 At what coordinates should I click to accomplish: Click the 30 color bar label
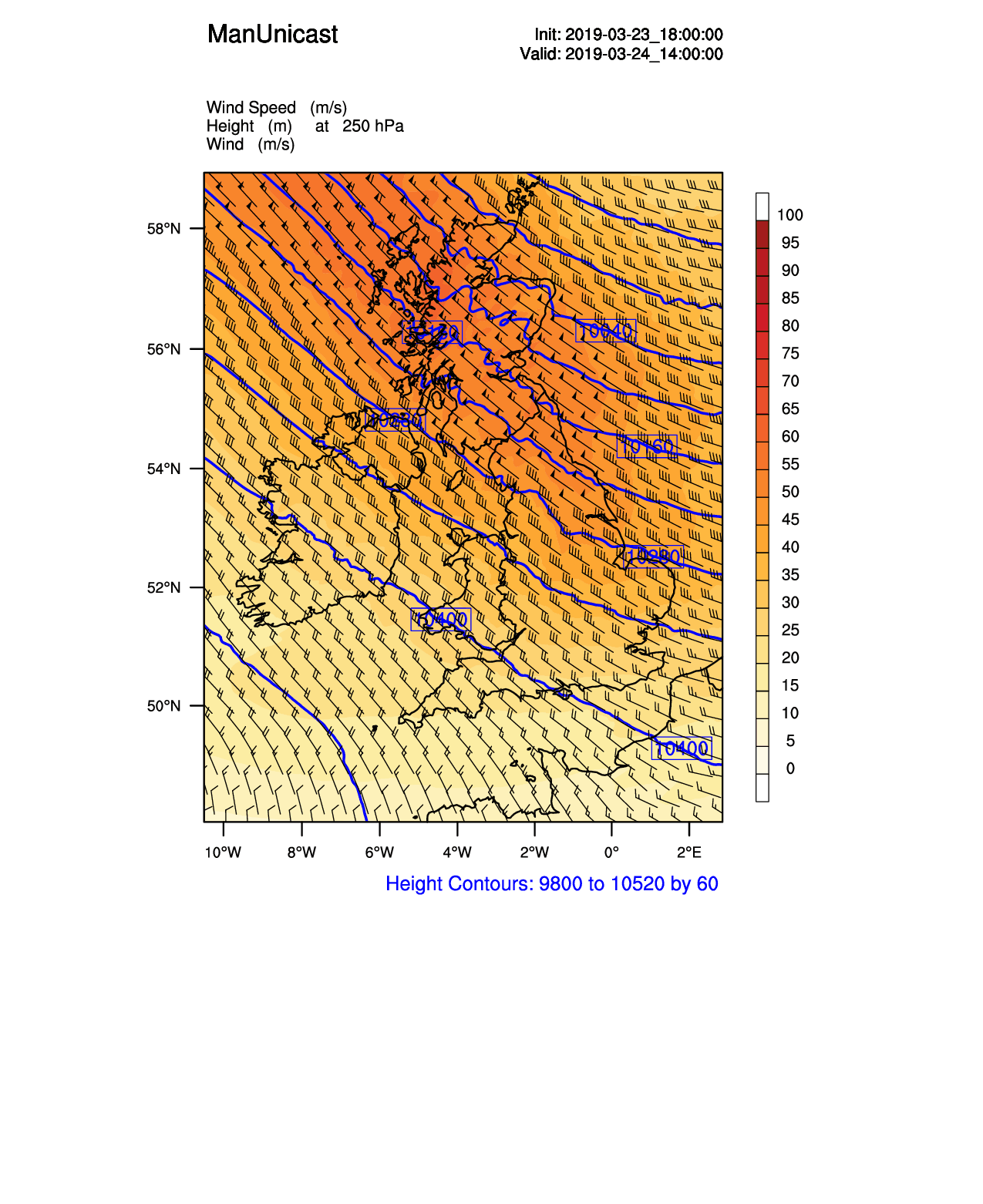pyautogui.click(x=790, y=603)
